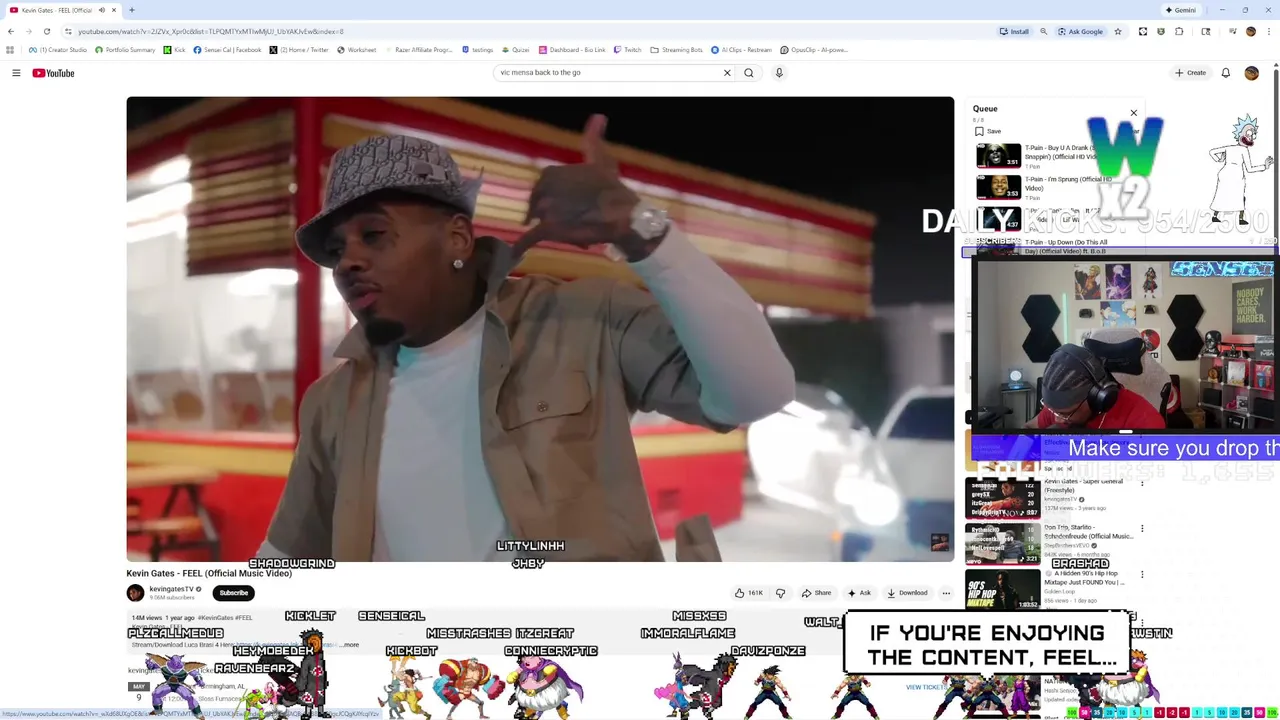Go to the YouTube home logo
Image resolution: width=1280 pixels, height=720 pixels.
point(53,73)
